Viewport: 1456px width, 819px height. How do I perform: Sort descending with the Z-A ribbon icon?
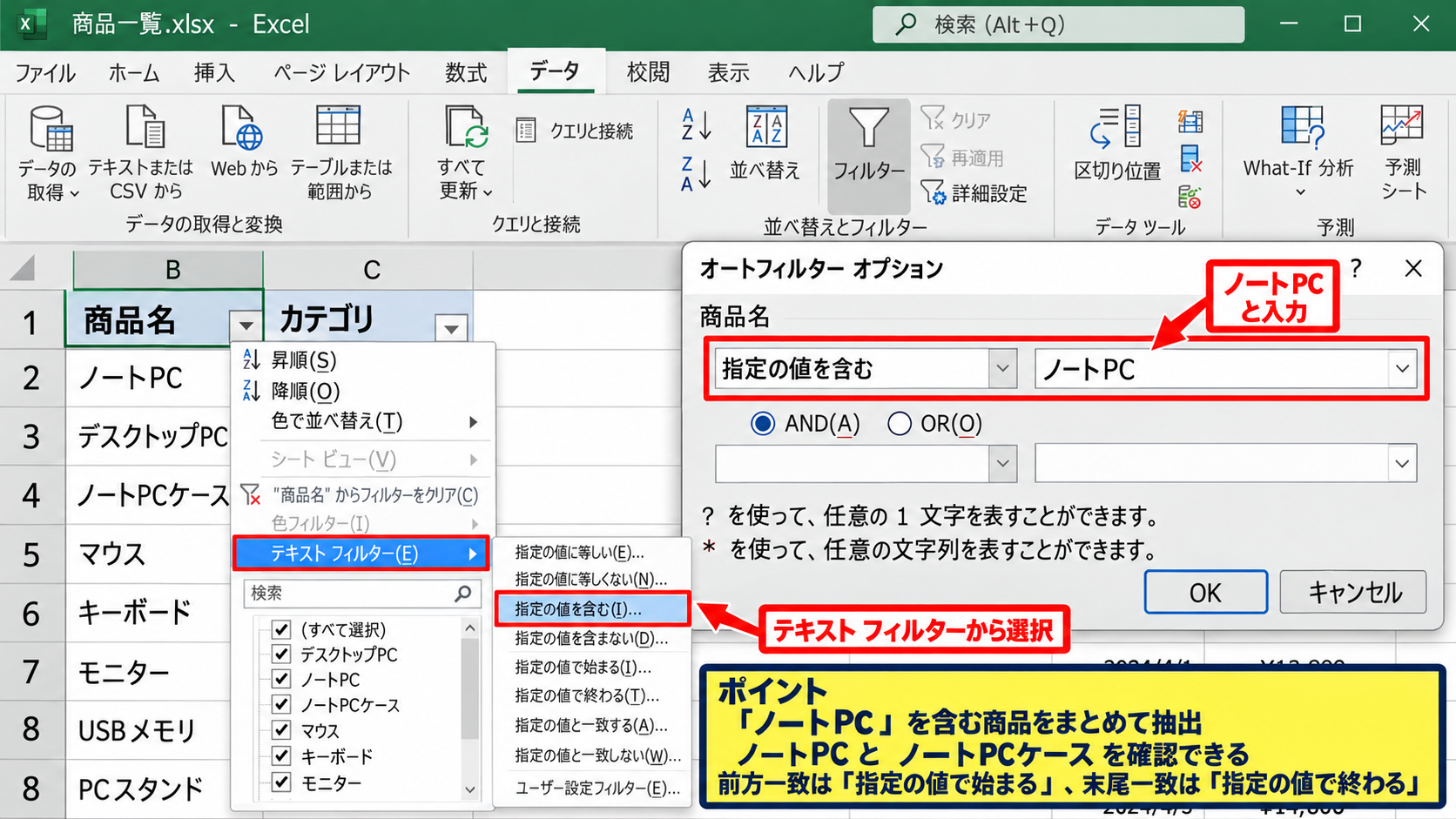697,174
